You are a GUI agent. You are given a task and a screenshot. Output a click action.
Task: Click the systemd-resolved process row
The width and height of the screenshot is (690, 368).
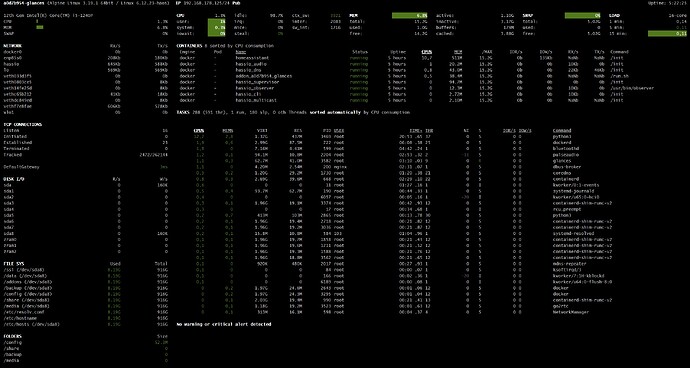coord(403,233)
